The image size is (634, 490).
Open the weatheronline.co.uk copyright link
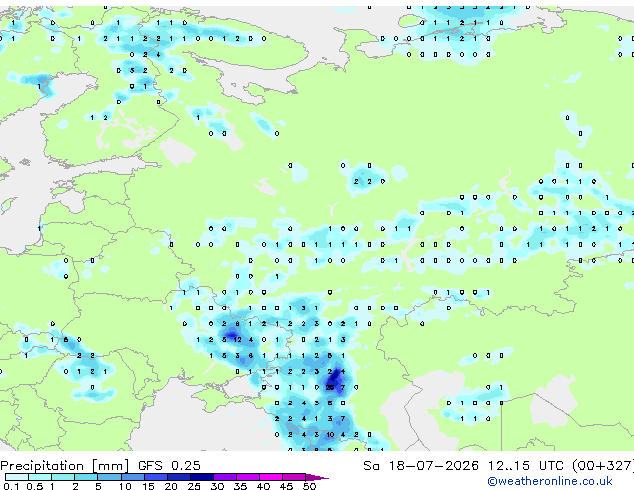click(x=550, y=481)
